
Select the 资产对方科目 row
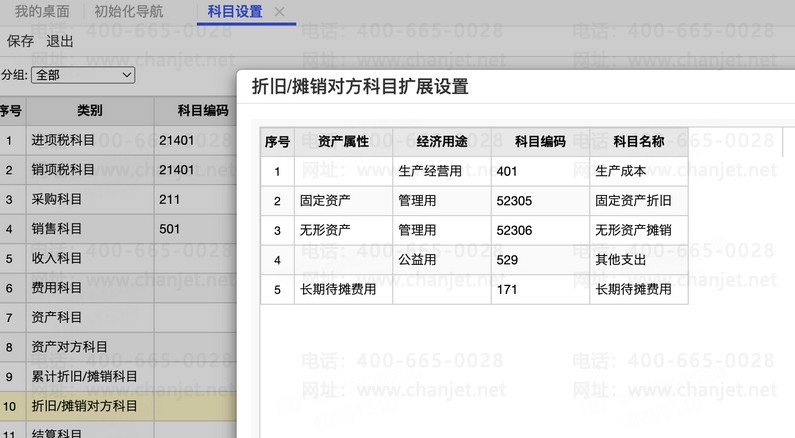118,347
